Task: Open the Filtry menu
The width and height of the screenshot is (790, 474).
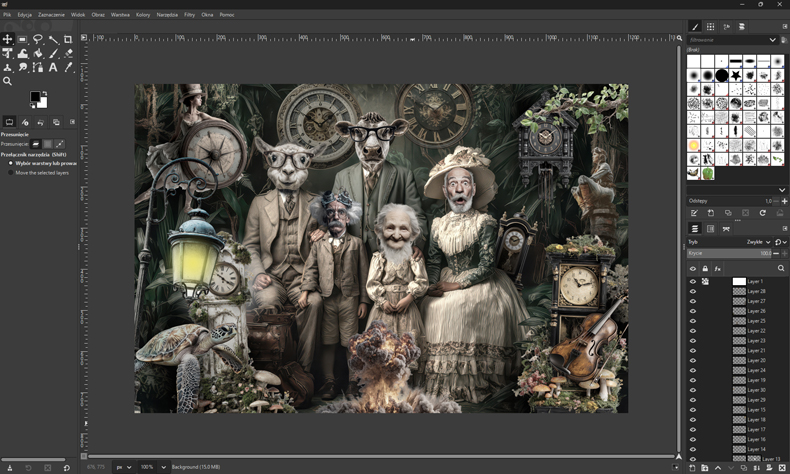Action: click(189, 15)
